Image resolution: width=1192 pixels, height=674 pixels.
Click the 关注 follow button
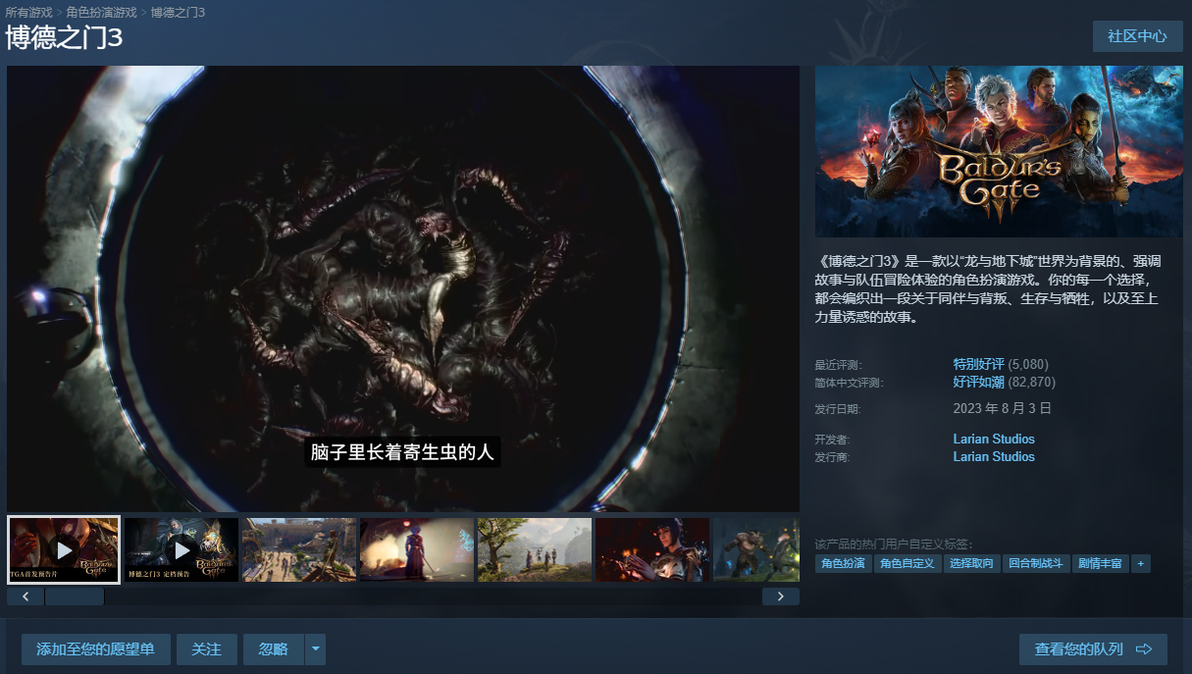[207, 649]
